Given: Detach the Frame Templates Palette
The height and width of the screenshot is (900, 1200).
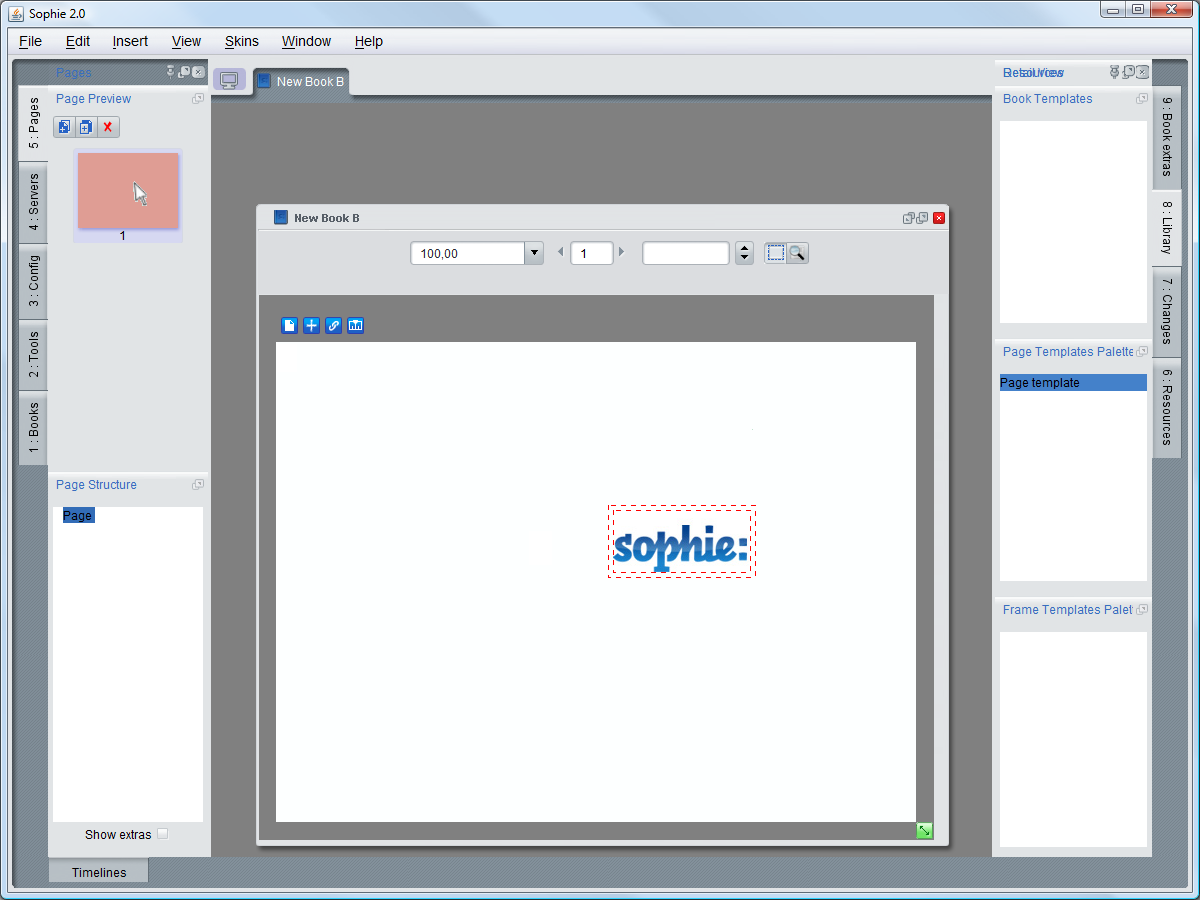Looking at the screenshot, I should point(1142,610).
